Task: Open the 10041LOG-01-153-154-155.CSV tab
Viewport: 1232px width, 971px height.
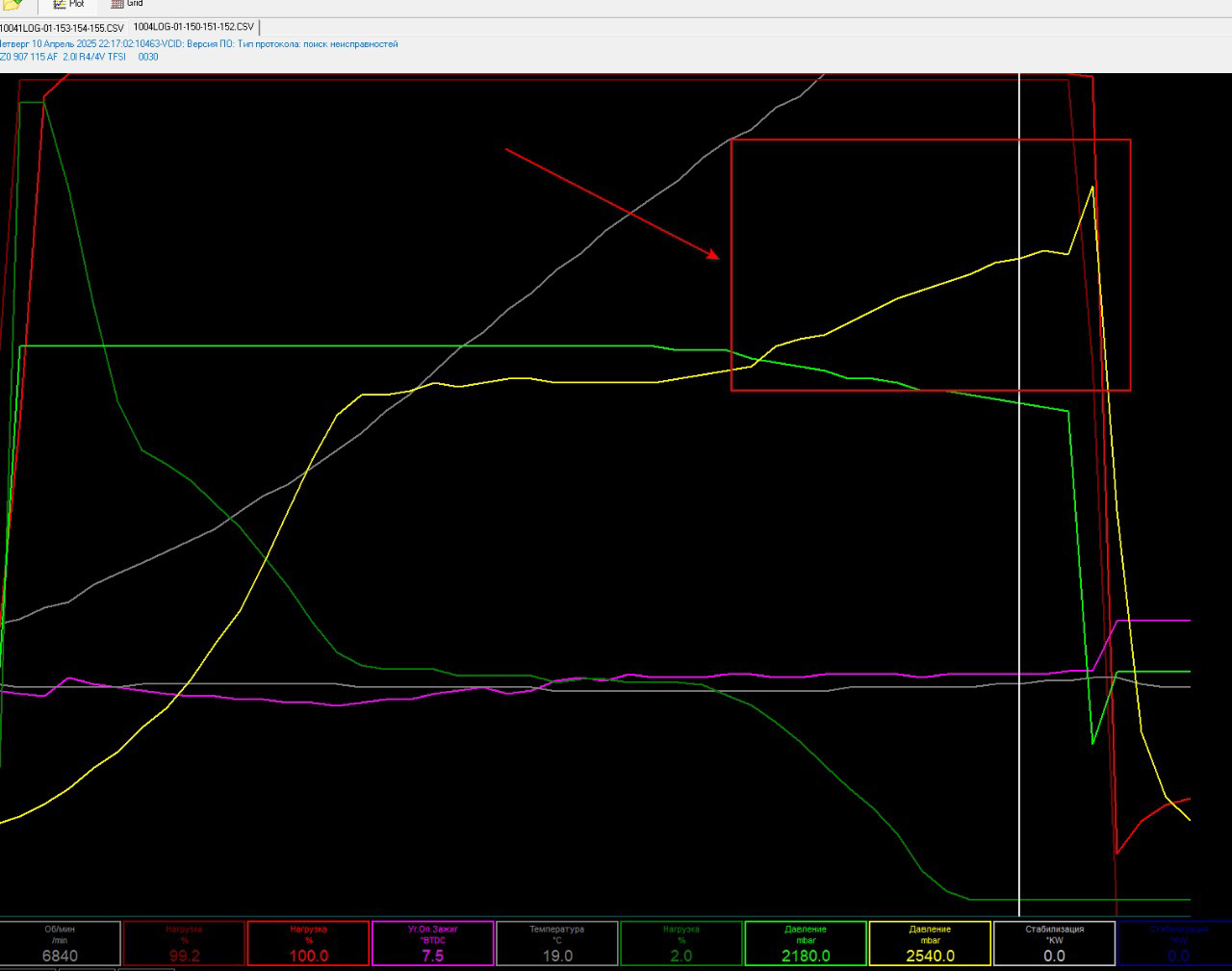Action: coord(63,28)
